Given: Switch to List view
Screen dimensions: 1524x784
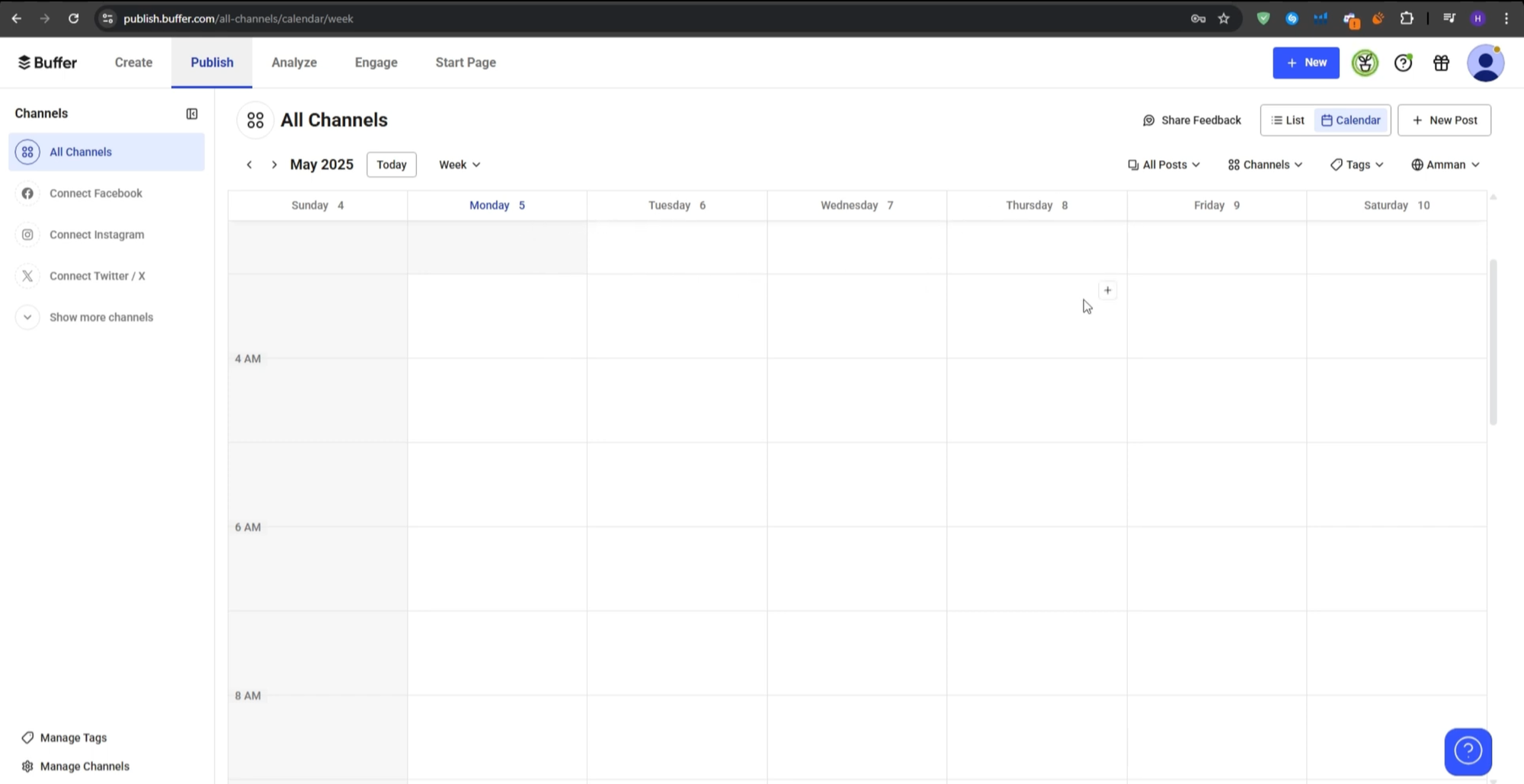Looking at the screenshot, I should click(1288, 120).
